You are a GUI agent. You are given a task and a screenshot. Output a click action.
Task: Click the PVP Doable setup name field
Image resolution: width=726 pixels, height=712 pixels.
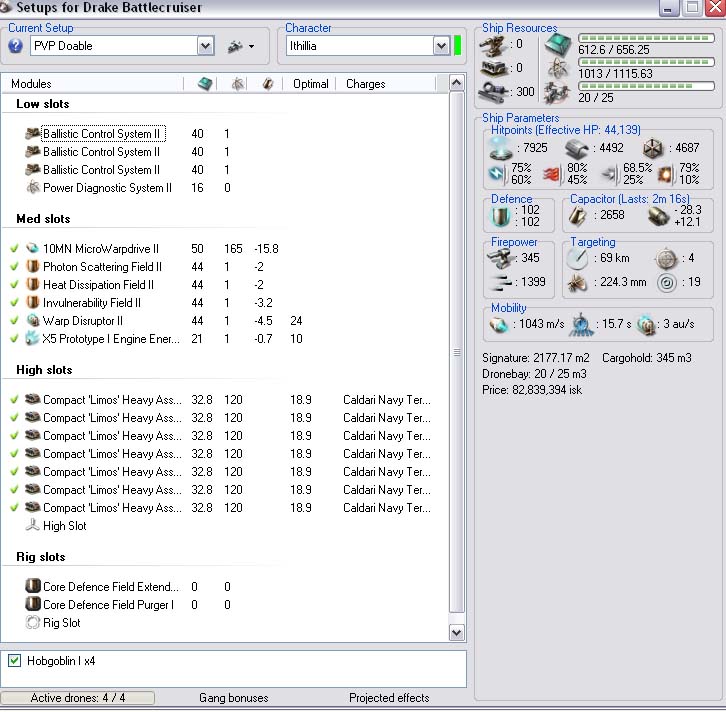pyautogui.click(x=114, y=46)
